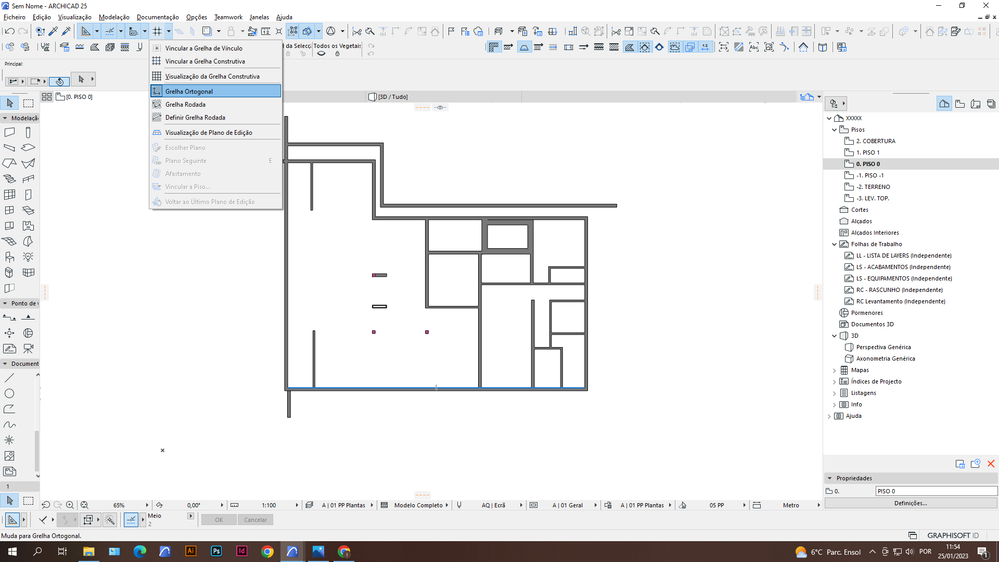999x562 pixels.
Task: Choose Definir Grelha Rodada menu entry
Action: click(x=215, y=117)
